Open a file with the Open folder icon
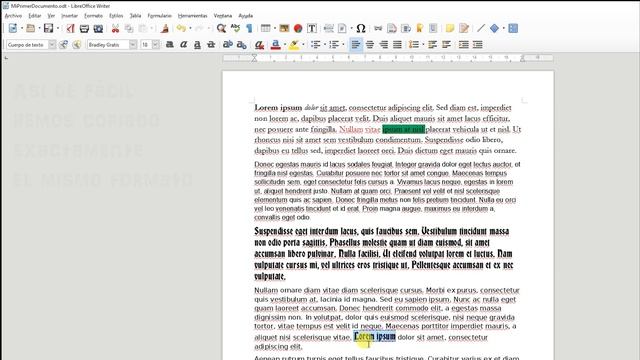 point(31,28)
